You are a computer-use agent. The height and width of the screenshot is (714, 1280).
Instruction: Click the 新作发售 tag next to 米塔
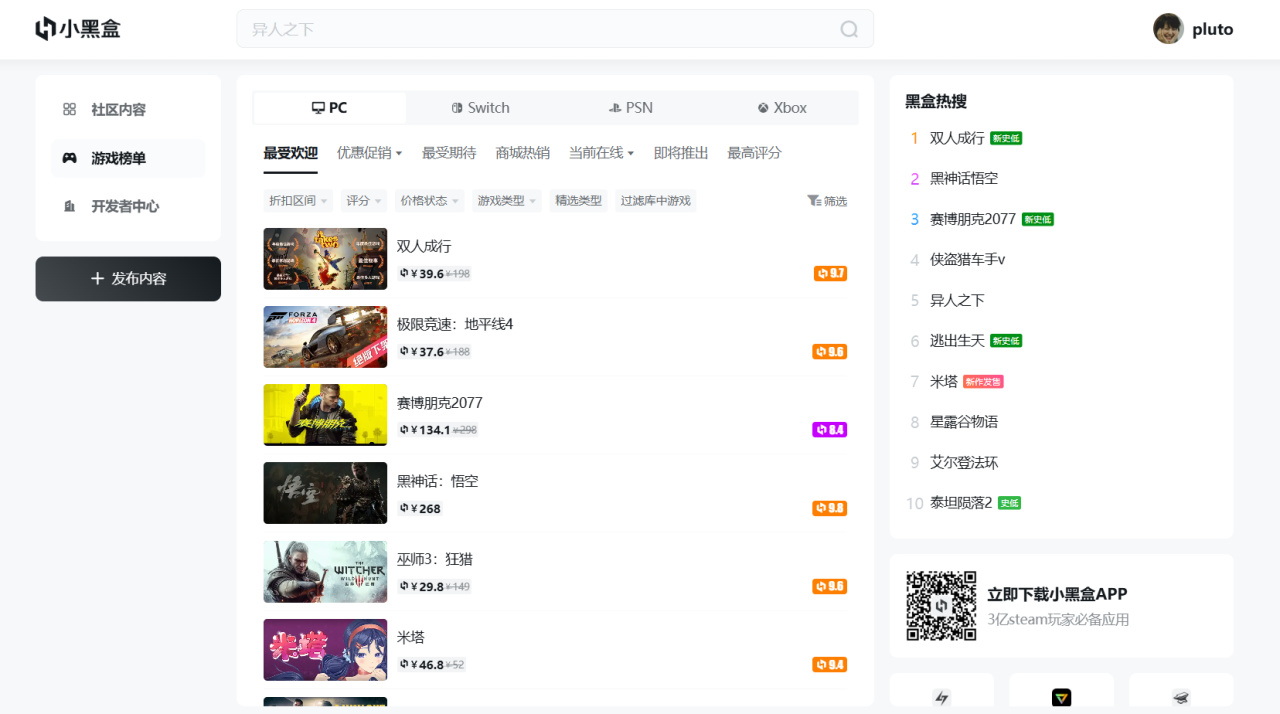pyautogui.click(x=983, y=382)
